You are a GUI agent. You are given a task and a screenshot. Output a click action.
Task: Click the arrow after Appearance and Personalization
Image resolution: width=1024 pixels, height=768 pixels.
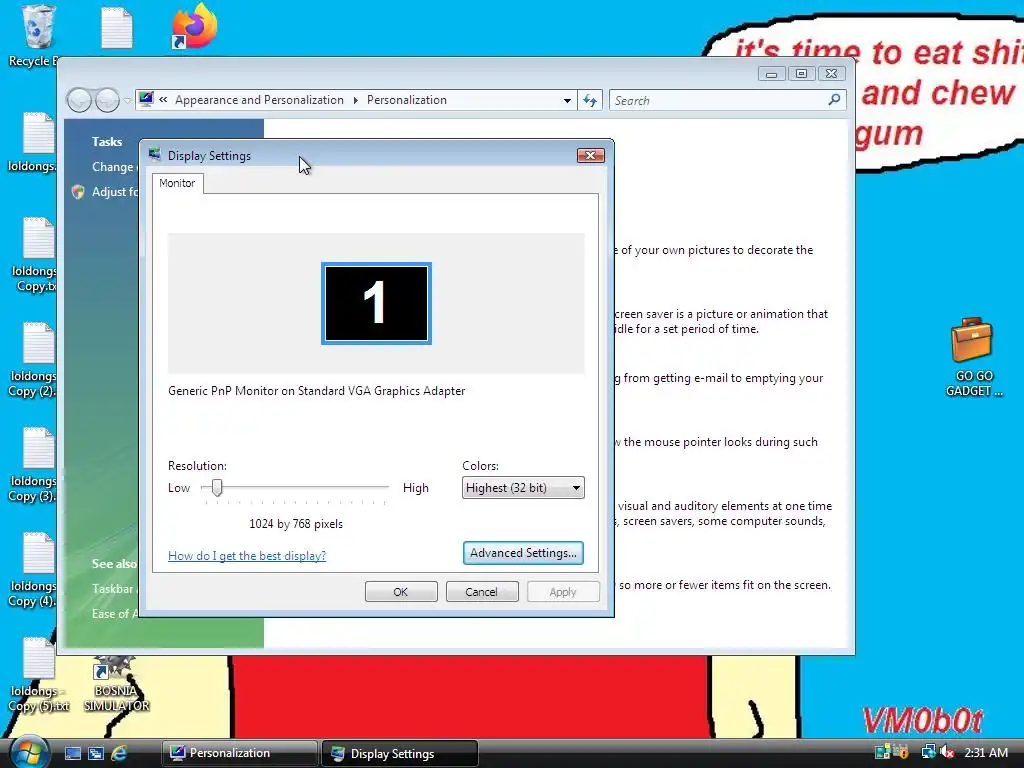point(355,100)
